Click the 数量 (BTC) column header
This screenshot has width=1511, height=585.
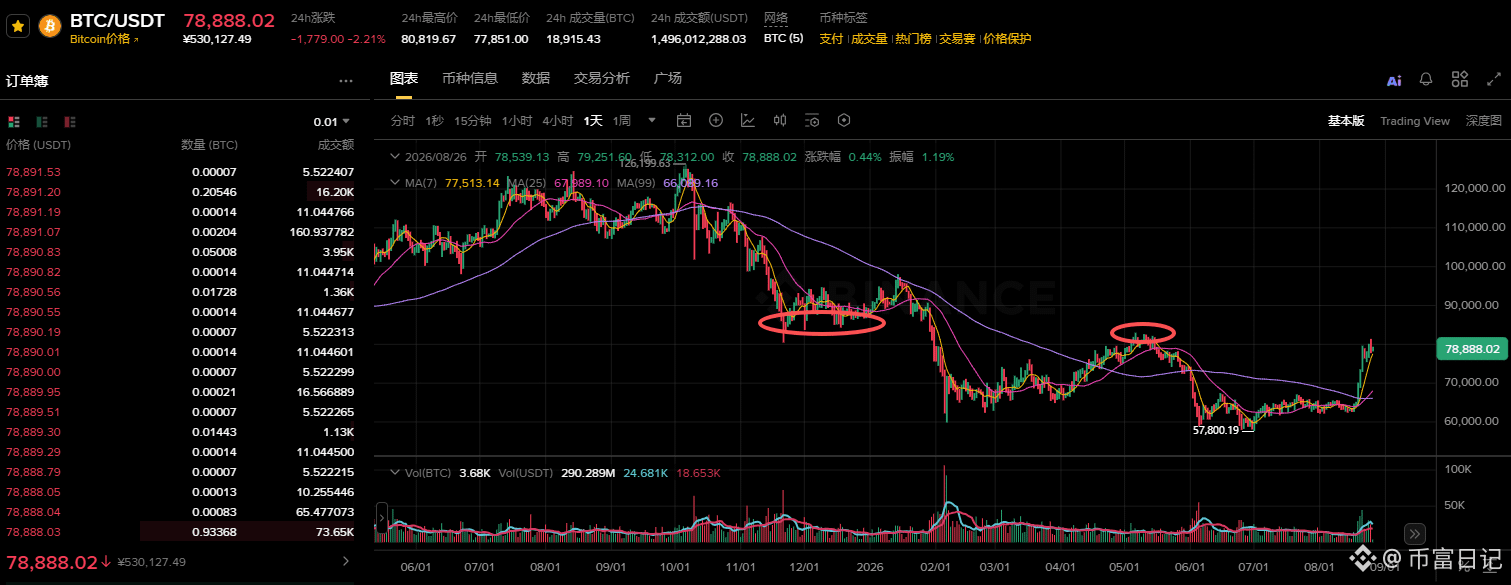[x=209, y=145]
